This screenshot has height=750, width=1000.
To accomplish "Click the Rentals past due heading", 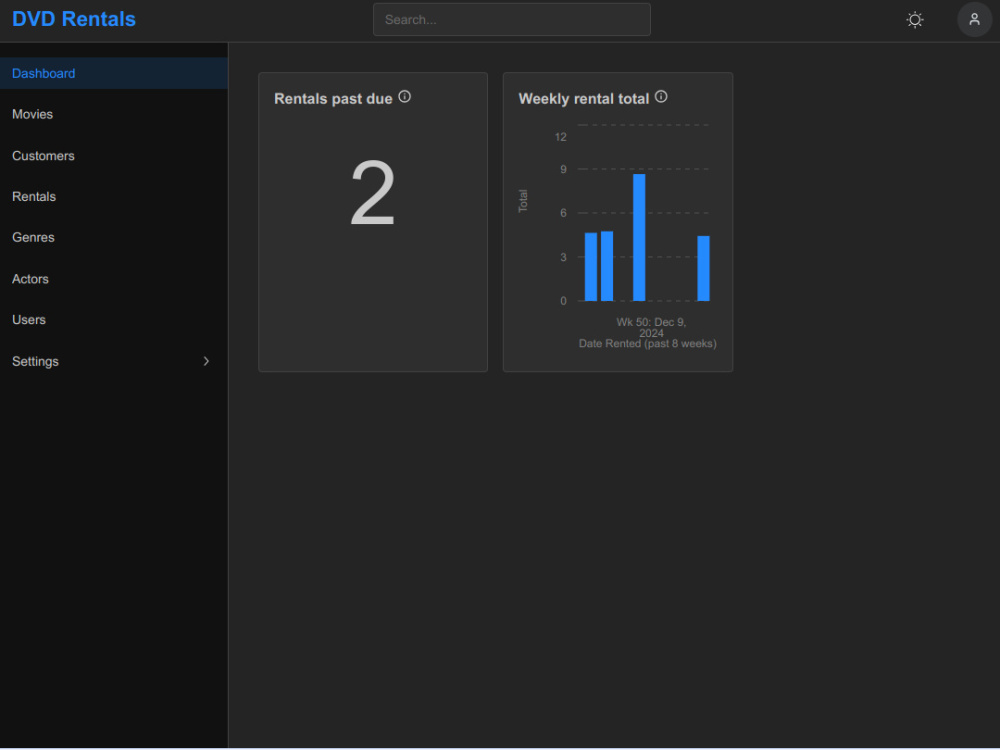I will pyautogui.click(x=333, y=99).
